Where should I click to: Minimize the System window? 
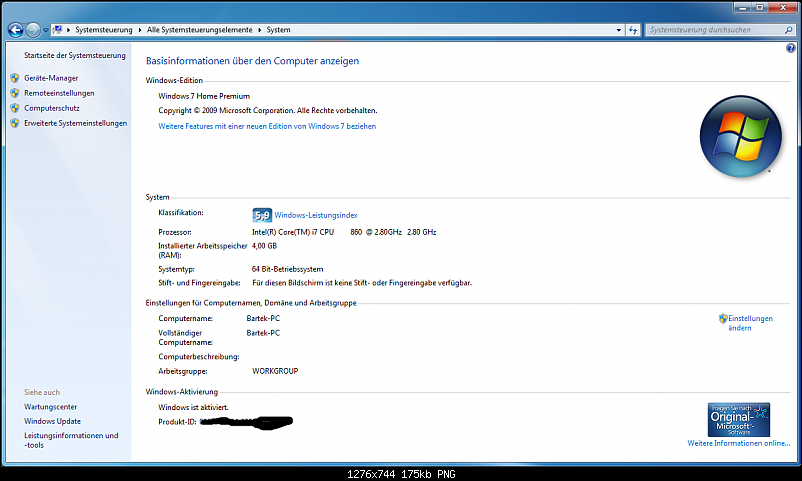743,7
